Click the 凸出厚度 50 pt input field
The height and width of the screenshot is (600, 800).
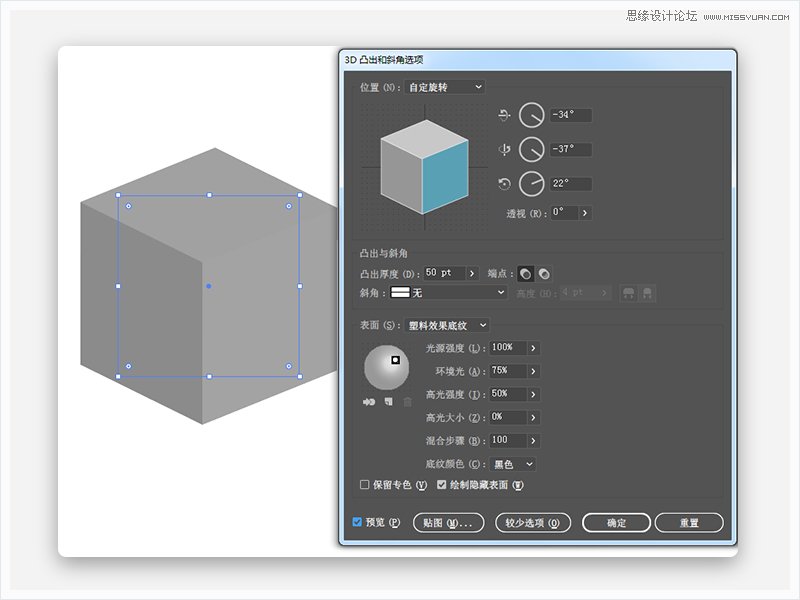[444, 273]
